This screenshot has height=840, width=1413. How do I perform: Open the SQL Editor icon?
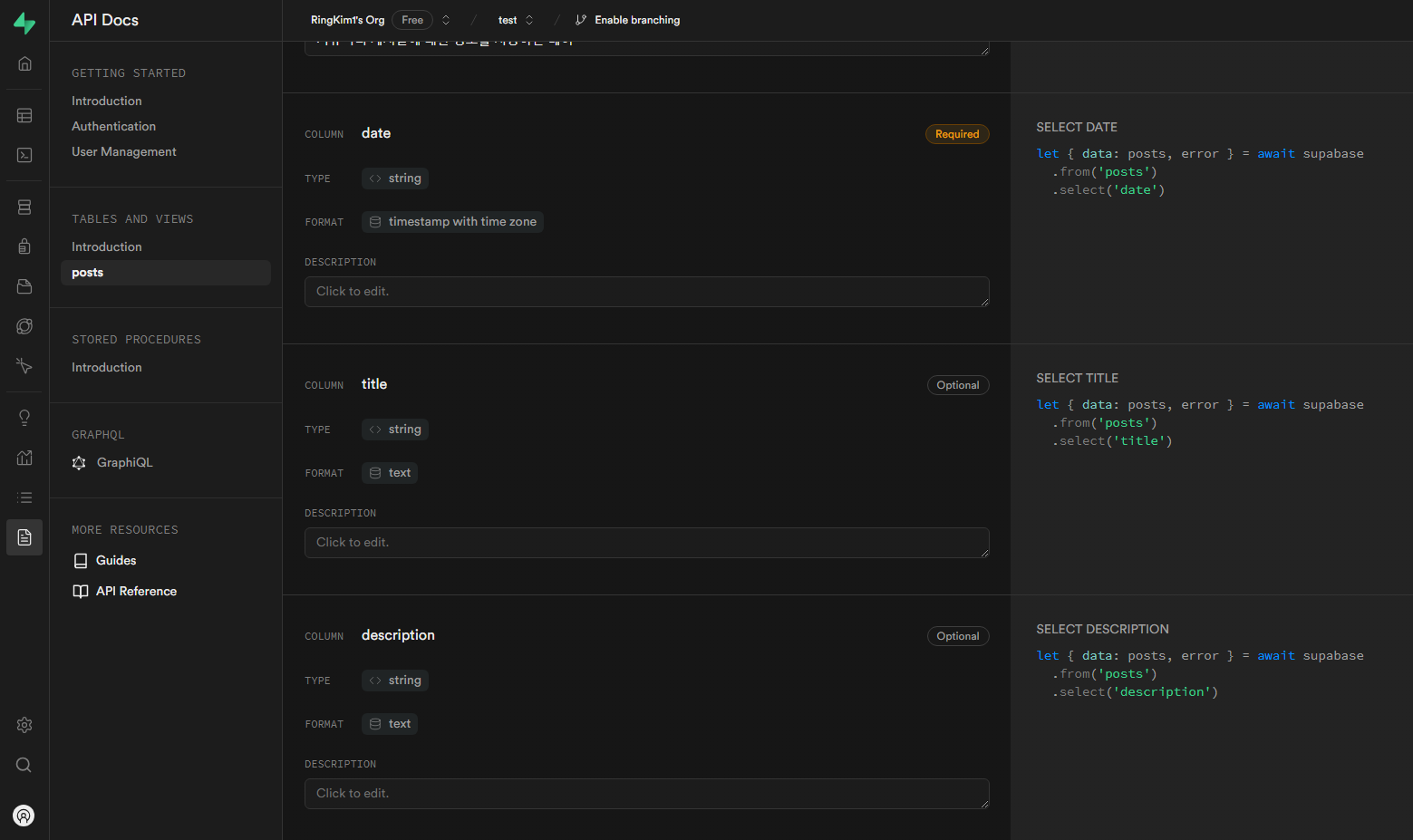coord(24,156)
